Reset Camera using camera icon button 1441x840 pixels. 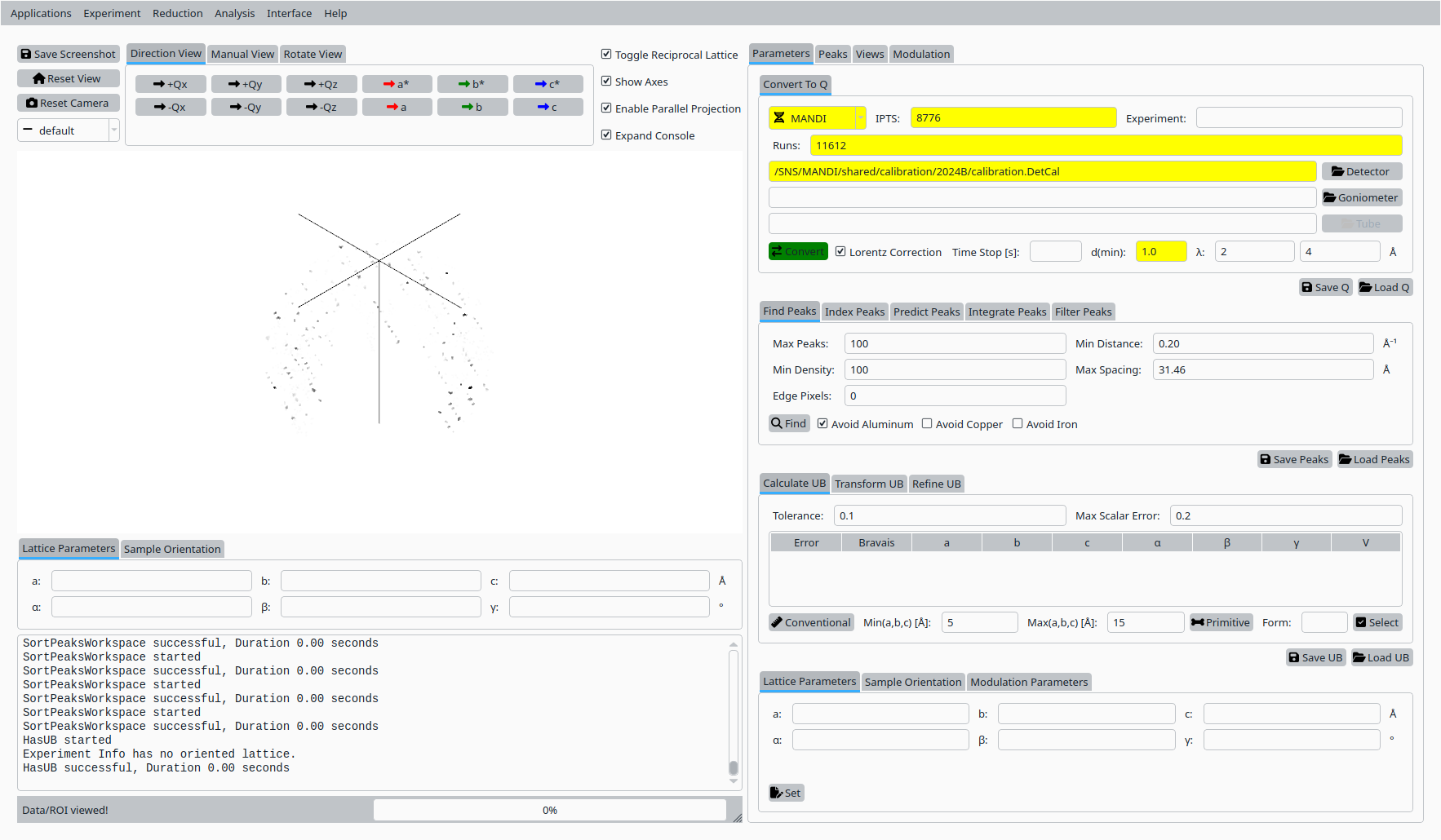69,103
